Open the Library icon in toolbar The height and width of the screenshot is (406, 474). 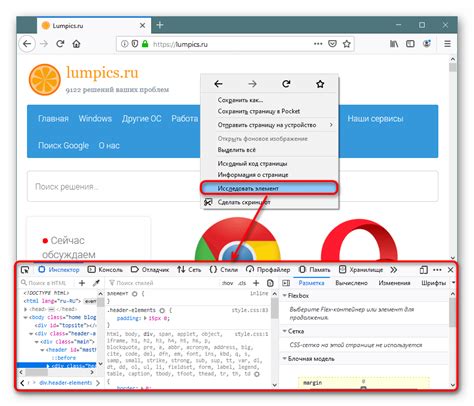pyautogui.click(x=394, y=44)
